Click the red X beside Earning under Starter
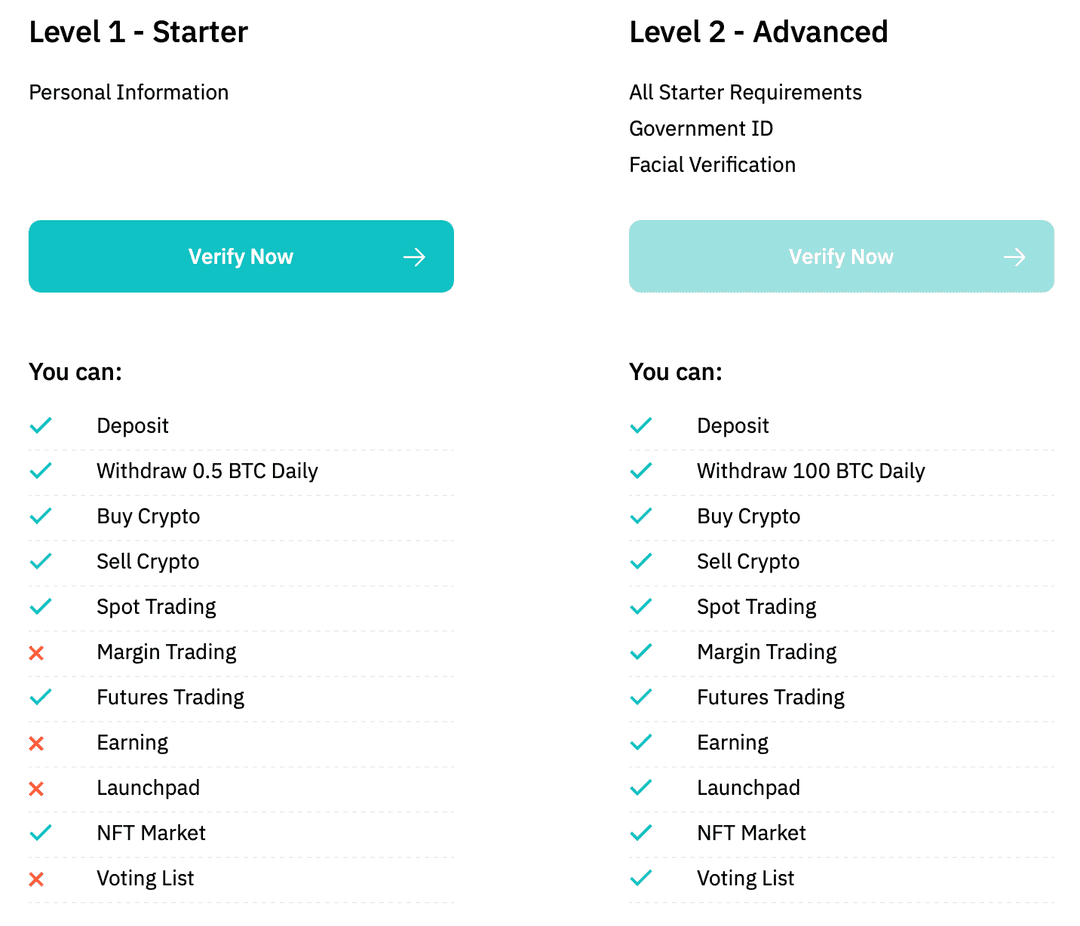Viewport: 1080px width, 926px height. click(x=40, y=742)
